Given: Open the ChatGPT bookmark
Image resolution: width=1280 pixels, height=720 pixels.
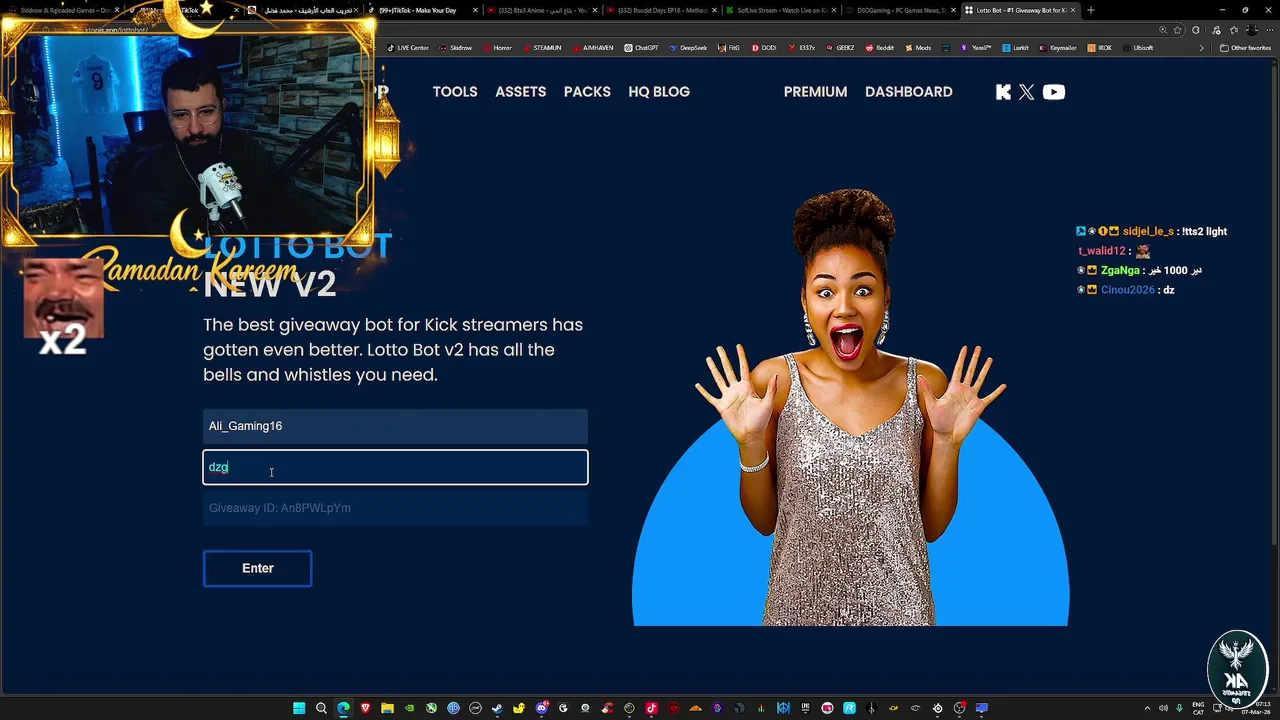Looking at the screenshot, I should [x=641, y=48].
